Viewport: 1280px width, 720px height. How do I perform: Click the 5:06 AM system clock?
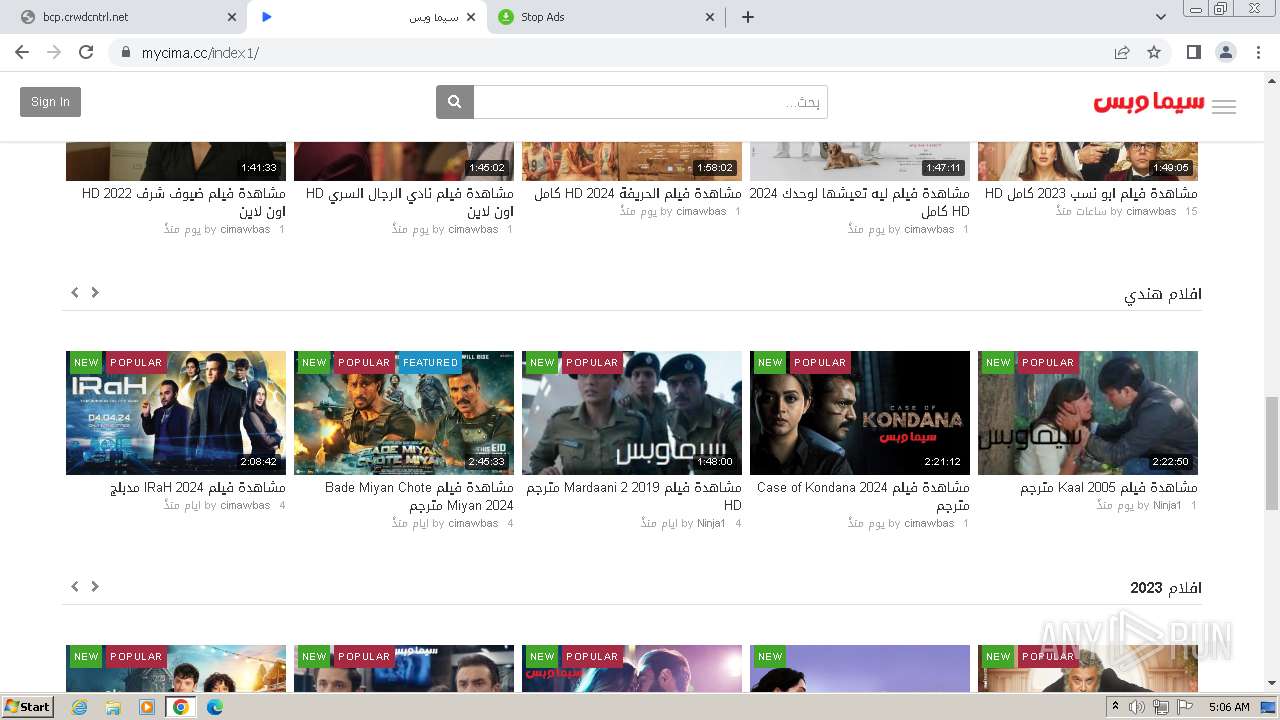click(1229, 707)
